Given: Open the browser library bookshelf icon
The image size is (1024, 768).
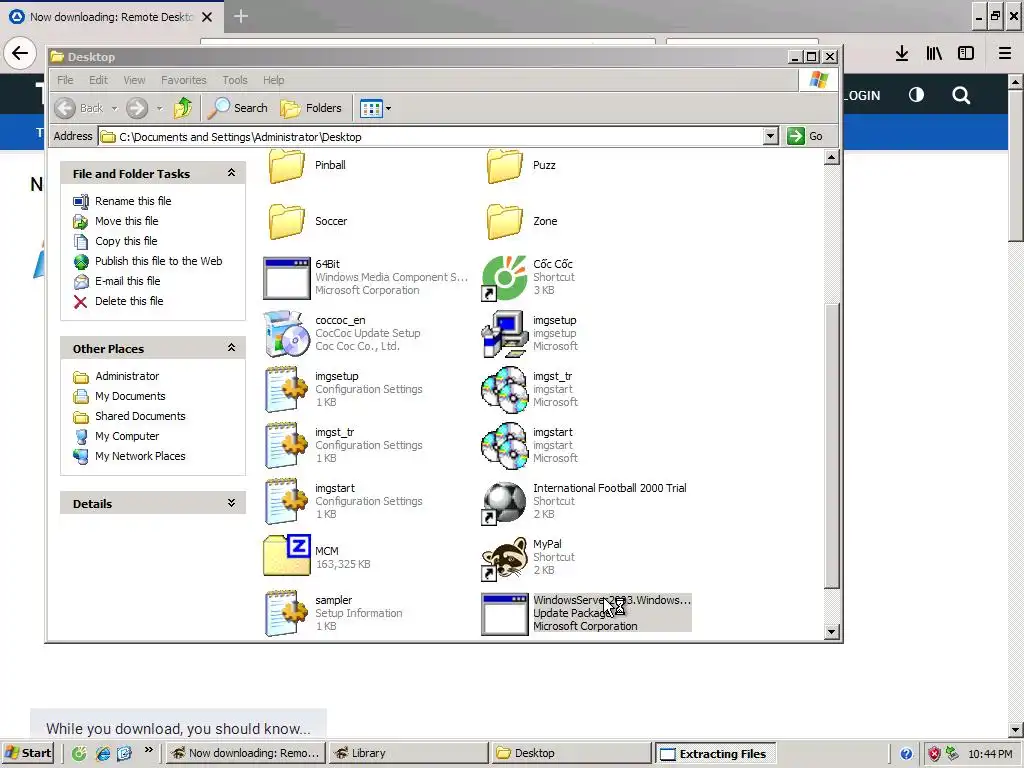Looking at the screenshot, I should (x=934, y=54).
